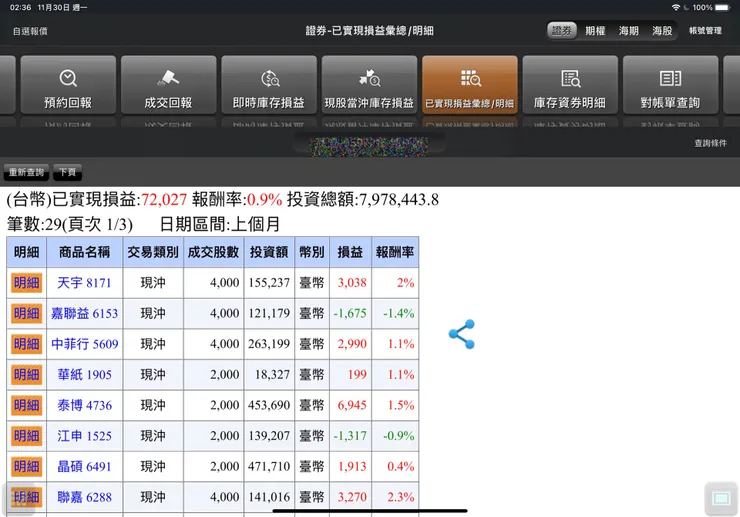
Task: Open 明細 for 晶碩 6491 row
Action: (26, 466)
